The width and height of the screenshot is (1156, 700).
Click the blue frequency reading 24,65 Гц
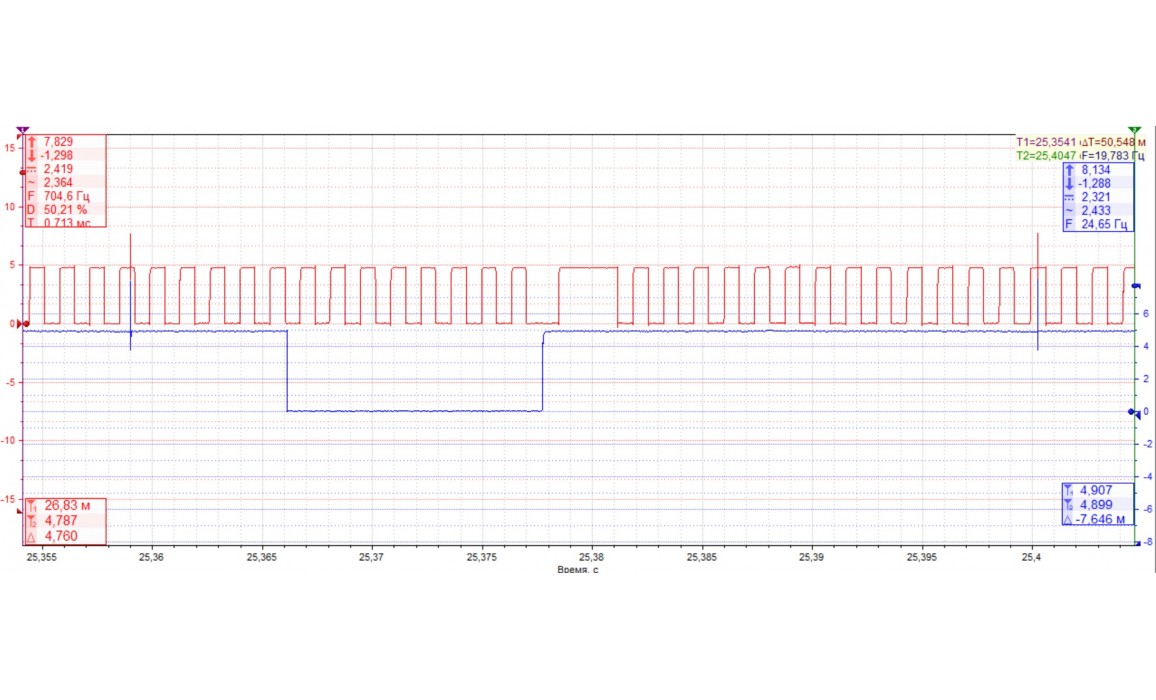point(1105,224)
